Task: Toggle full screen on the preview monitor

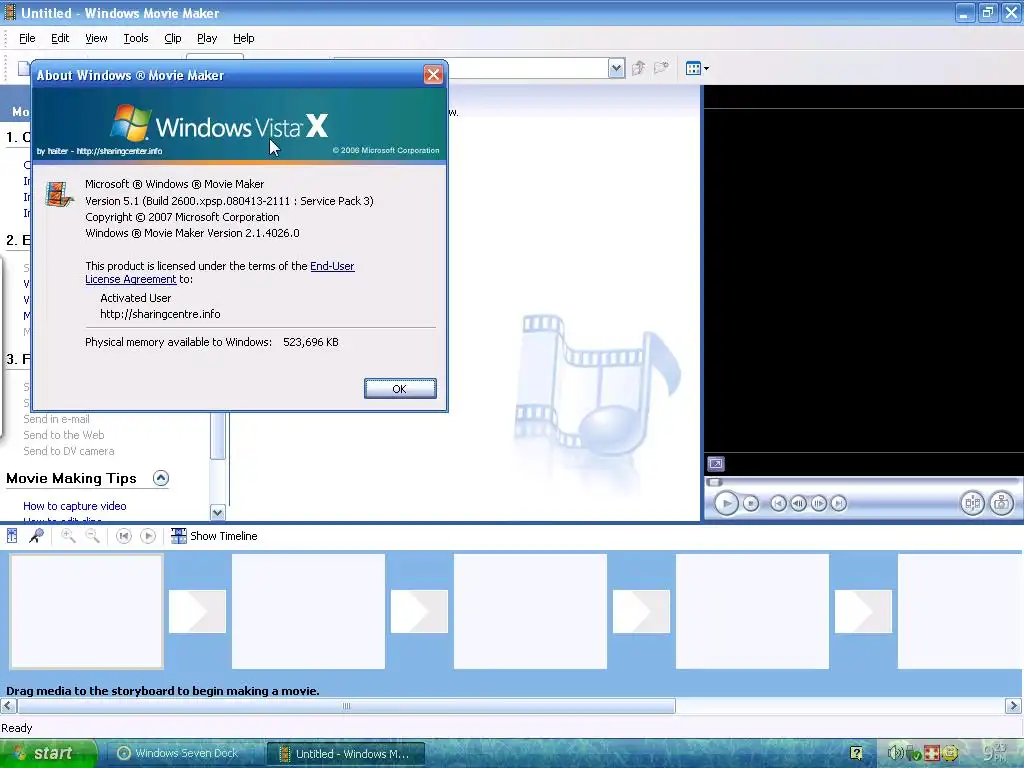Action: click(x=716, y=464)
